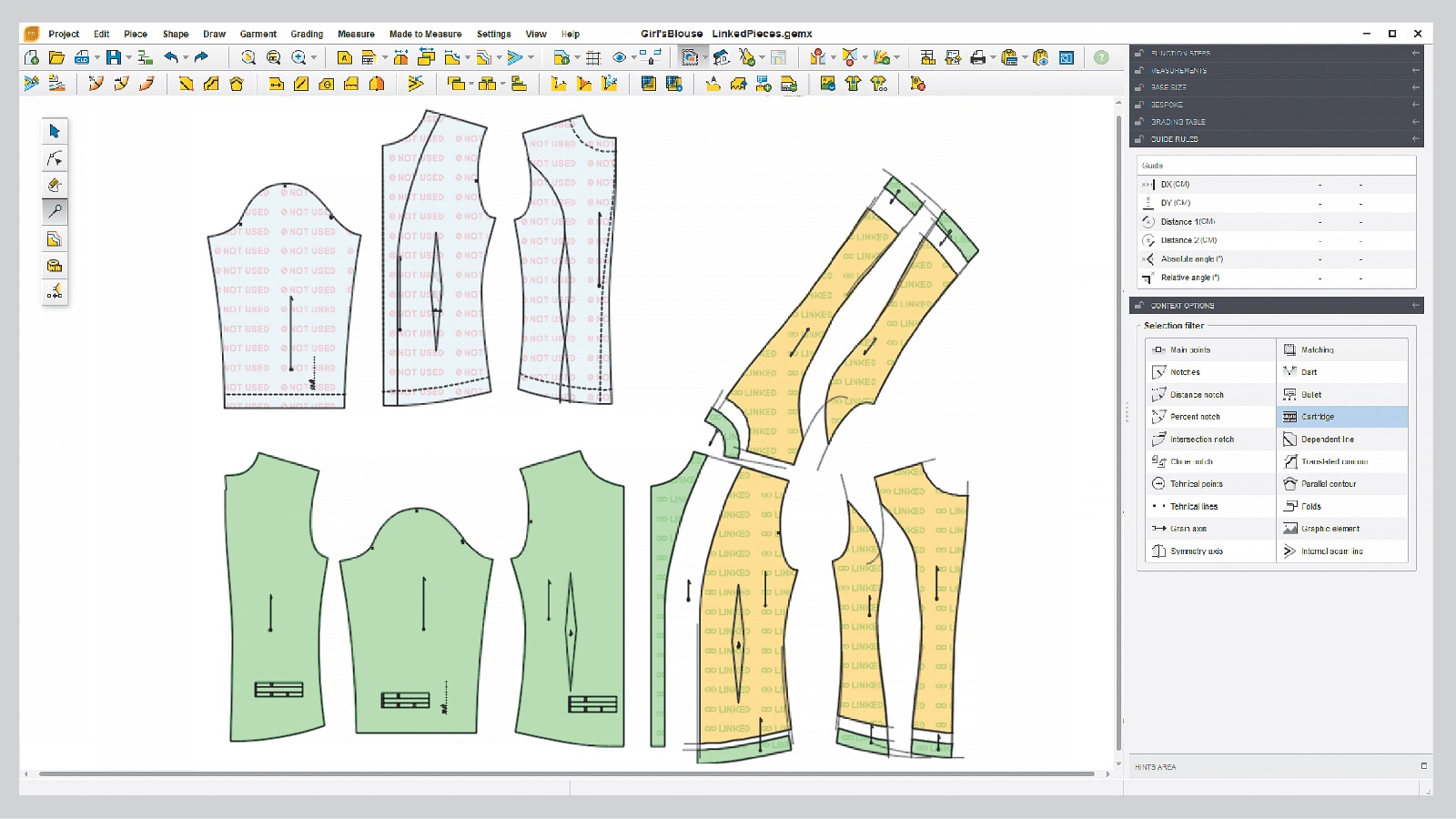This screenshot has width=1456, height=819.
Task: Toggle the Folds selection filter
Action: click(x=1342, y=506)
